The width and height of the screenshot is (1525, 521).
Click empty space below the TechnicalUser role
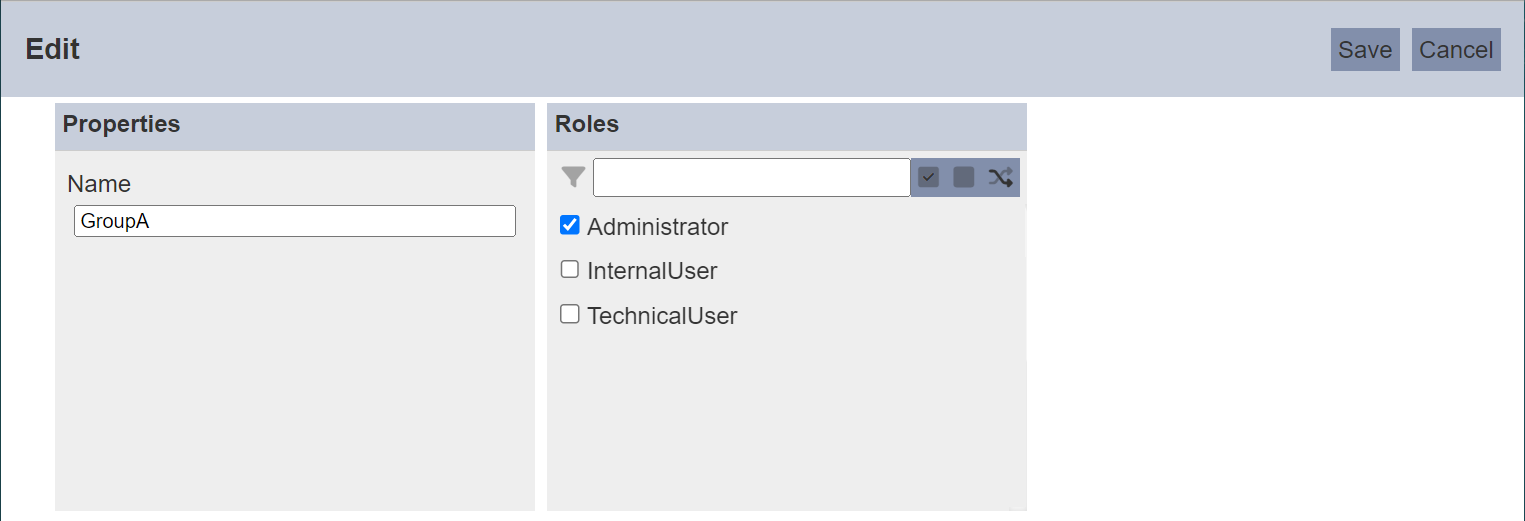pyautogui.click(x=787, y=420)
